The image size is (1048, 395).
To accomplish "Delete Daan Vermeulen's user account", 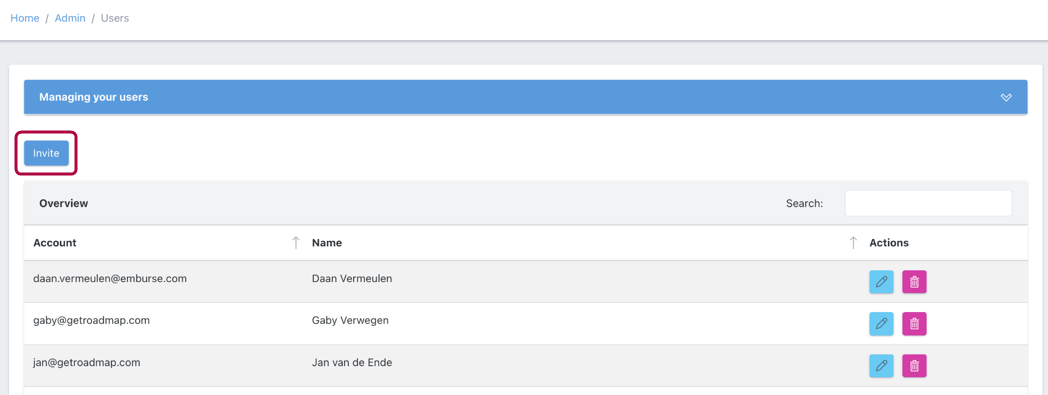I will click(914, 282).
